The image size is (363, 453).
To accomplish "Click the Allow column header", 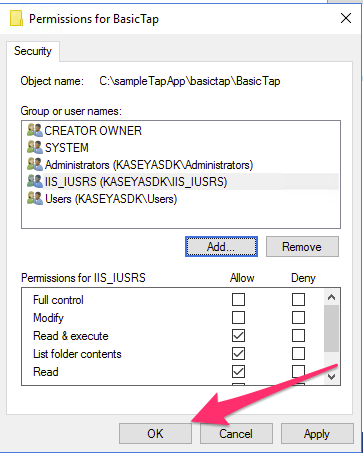I will pyautogui.click(x=242, y=278).
